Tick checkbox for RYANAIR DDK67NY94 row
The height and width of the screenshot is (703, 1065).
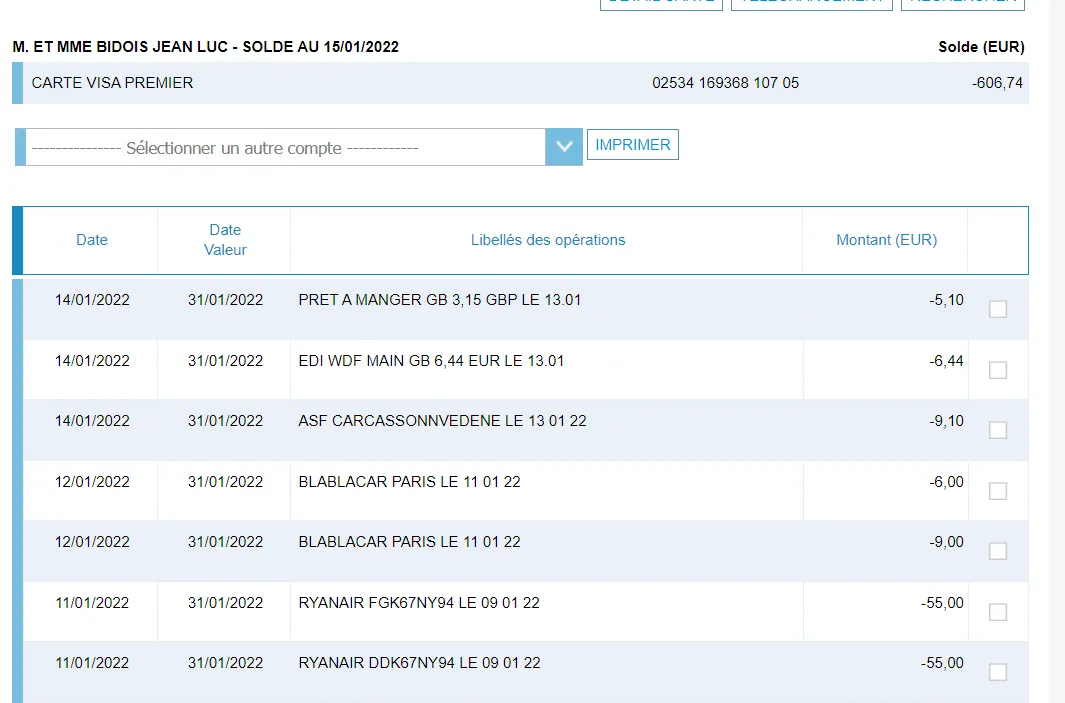click(998, 672)
